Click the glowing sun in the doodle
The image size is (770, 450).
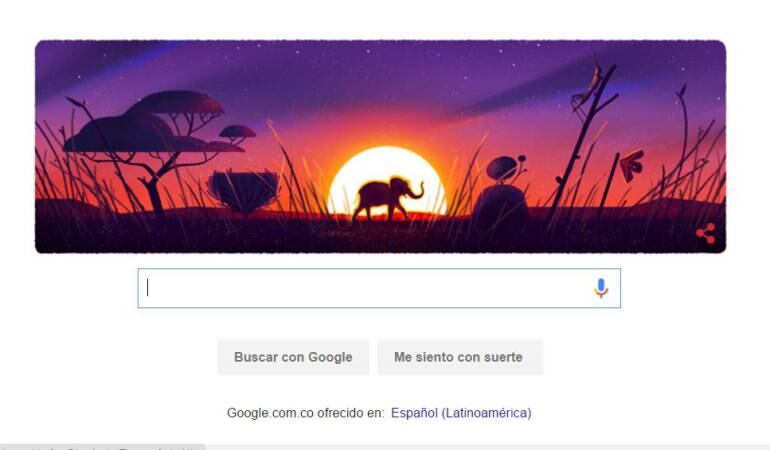tap(387, 180)
